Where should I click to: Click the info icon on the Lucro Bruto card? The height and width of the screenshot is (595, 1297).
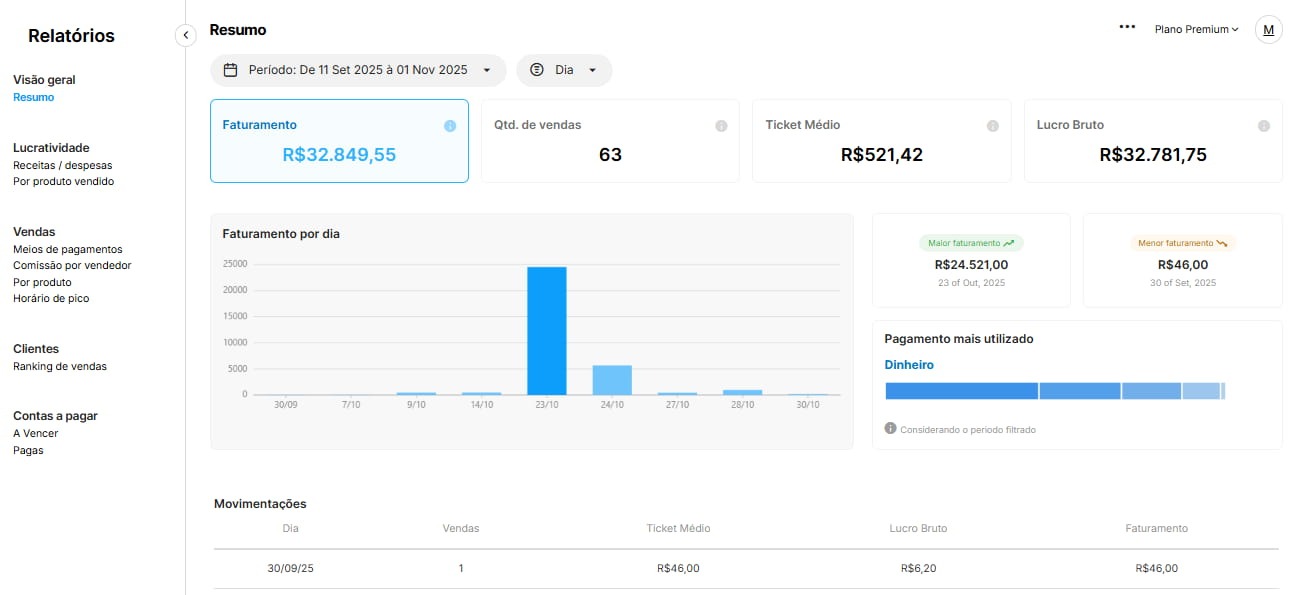coord(1264,125)
